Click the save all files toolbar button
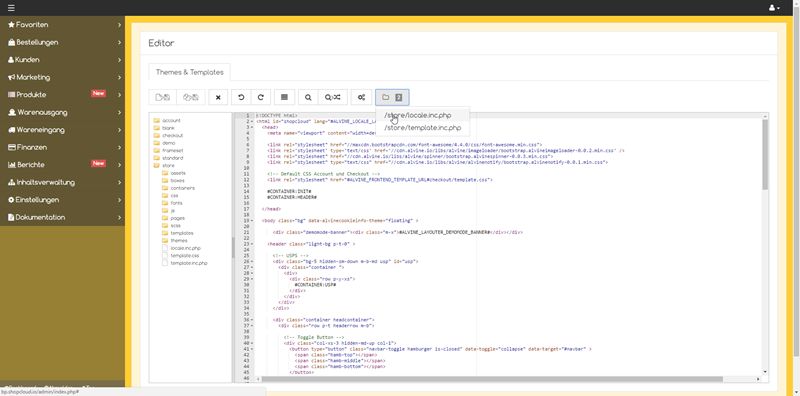 (x=191, y=97)
